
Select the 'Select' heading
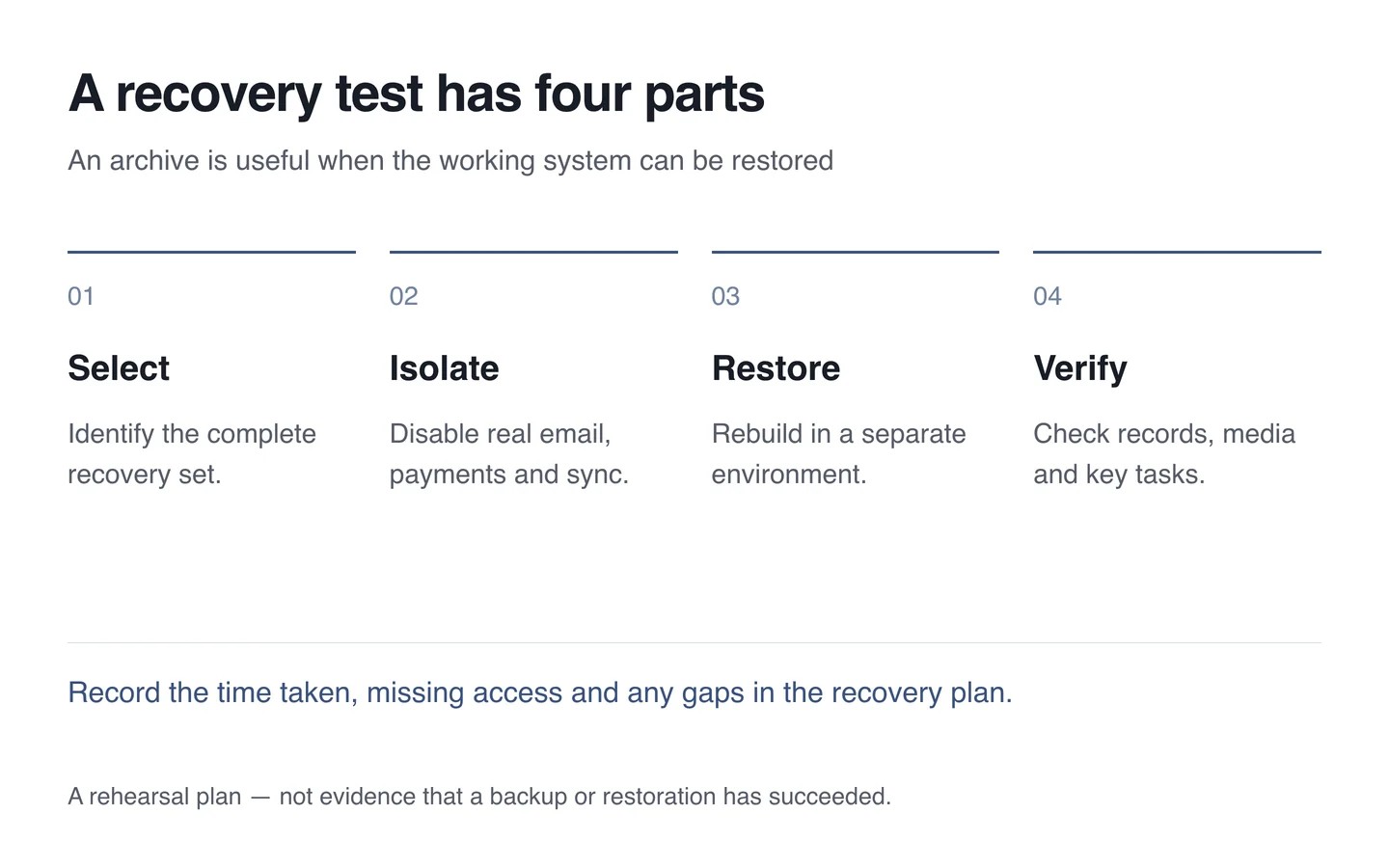coord(119,368)
